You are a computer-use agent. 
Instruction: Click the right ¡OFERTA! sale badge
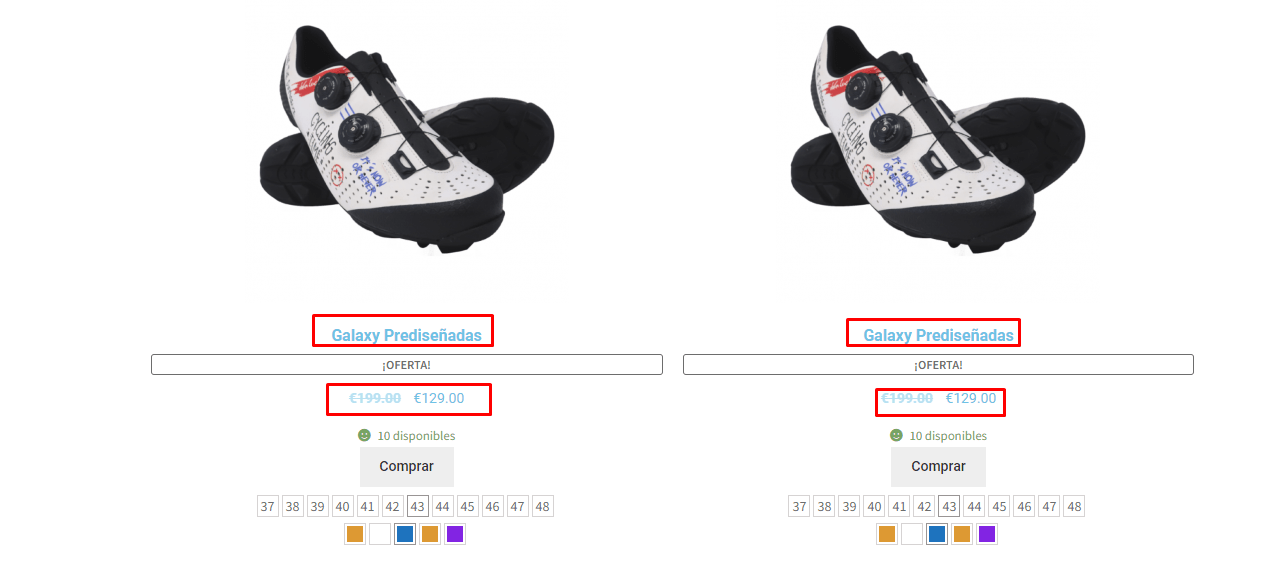938,365
